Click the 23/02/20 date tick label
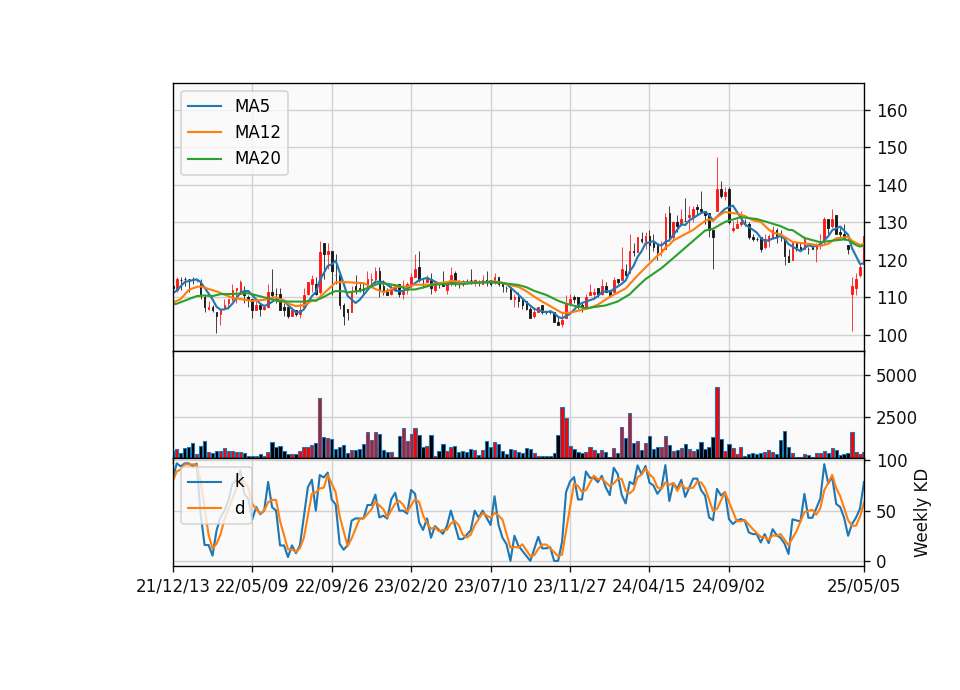 (411, 586)
